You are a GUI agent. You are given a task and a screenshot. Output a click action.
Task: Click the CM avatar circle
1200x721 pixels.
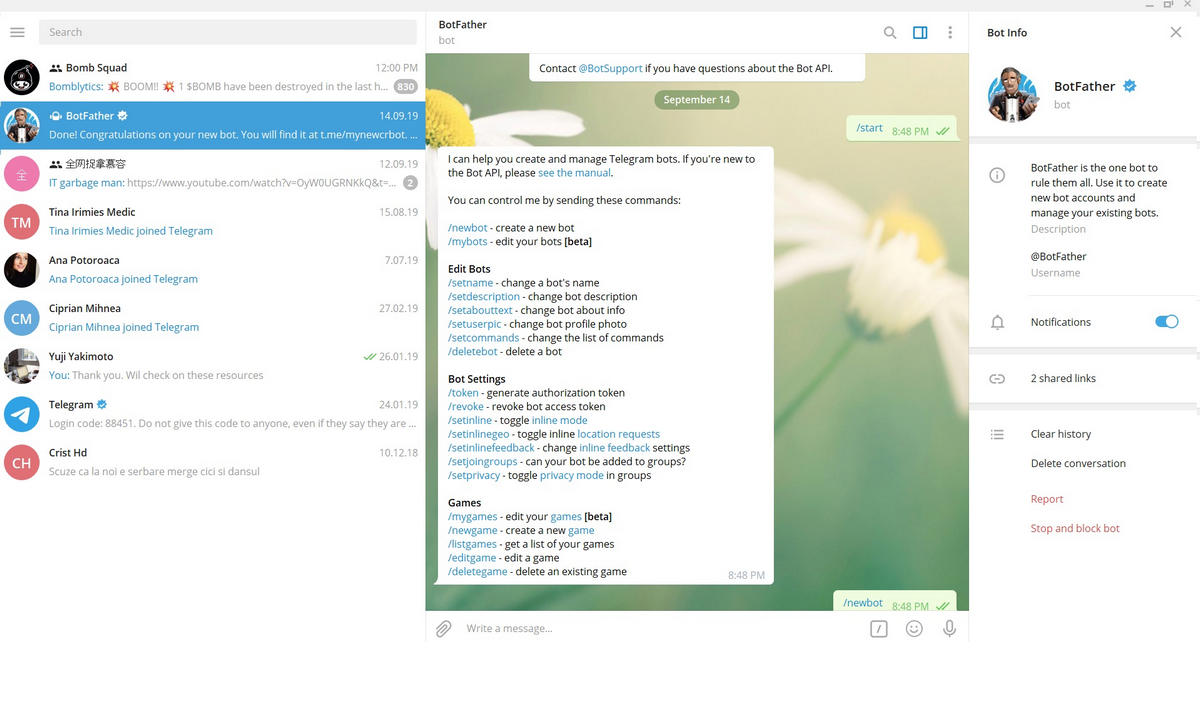pyautogui.click(x=21, y=318)
